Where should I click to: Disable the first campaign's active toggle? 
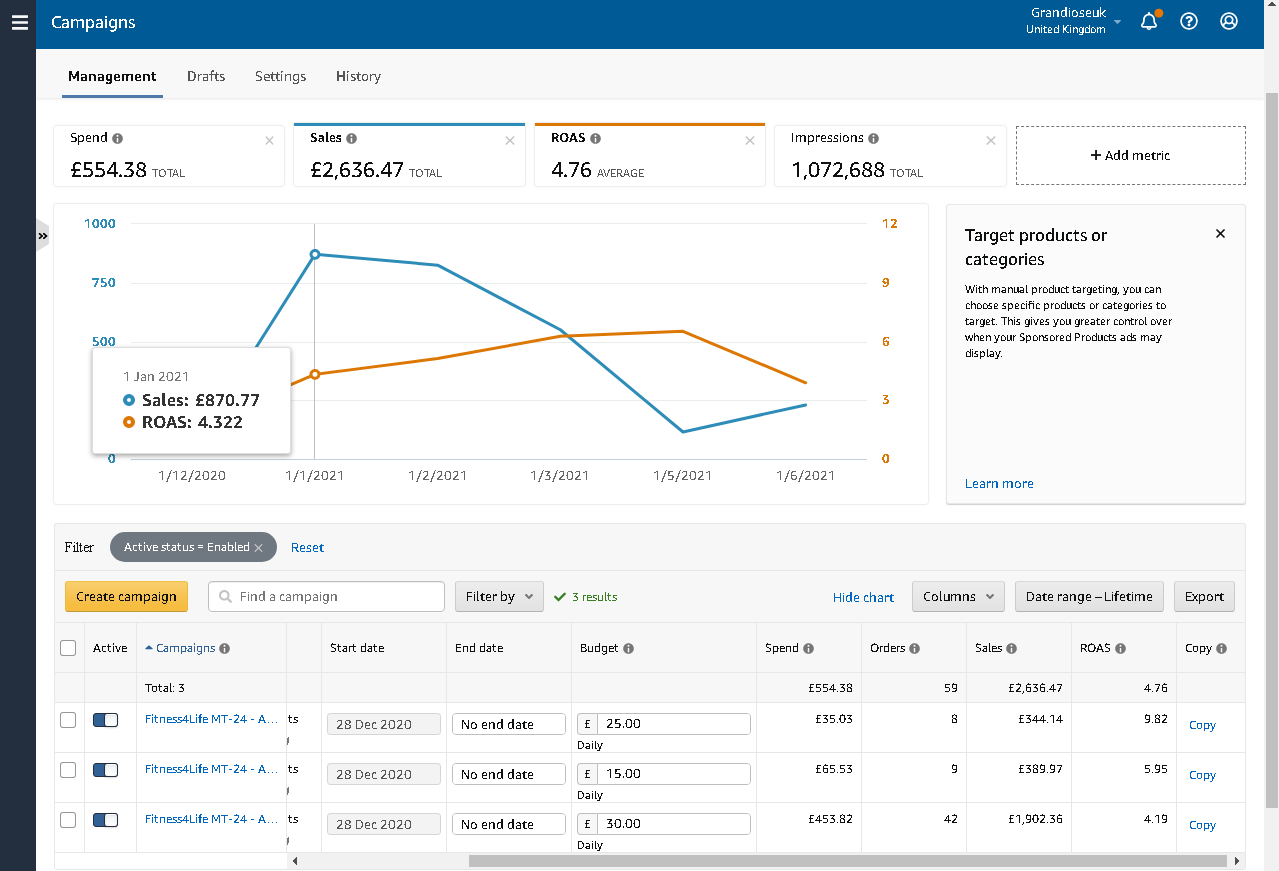pyautogui.click(x=105, y=720)
